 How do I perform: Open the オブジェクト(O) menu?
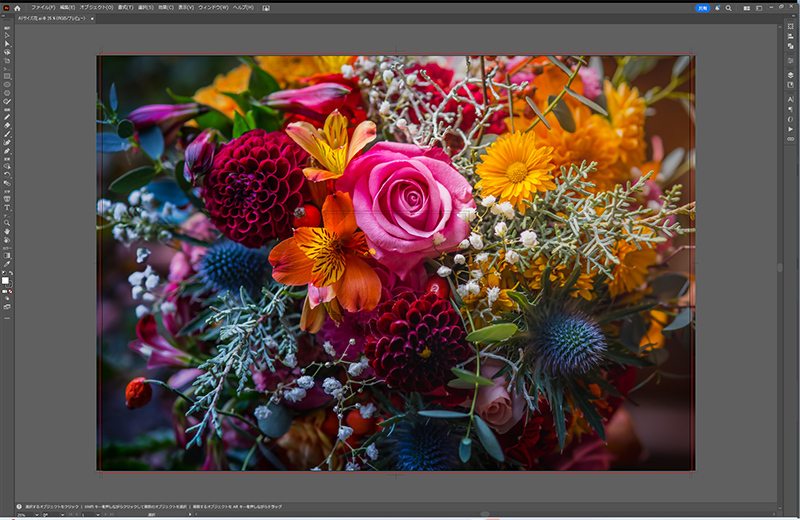[x=96, y=8]
